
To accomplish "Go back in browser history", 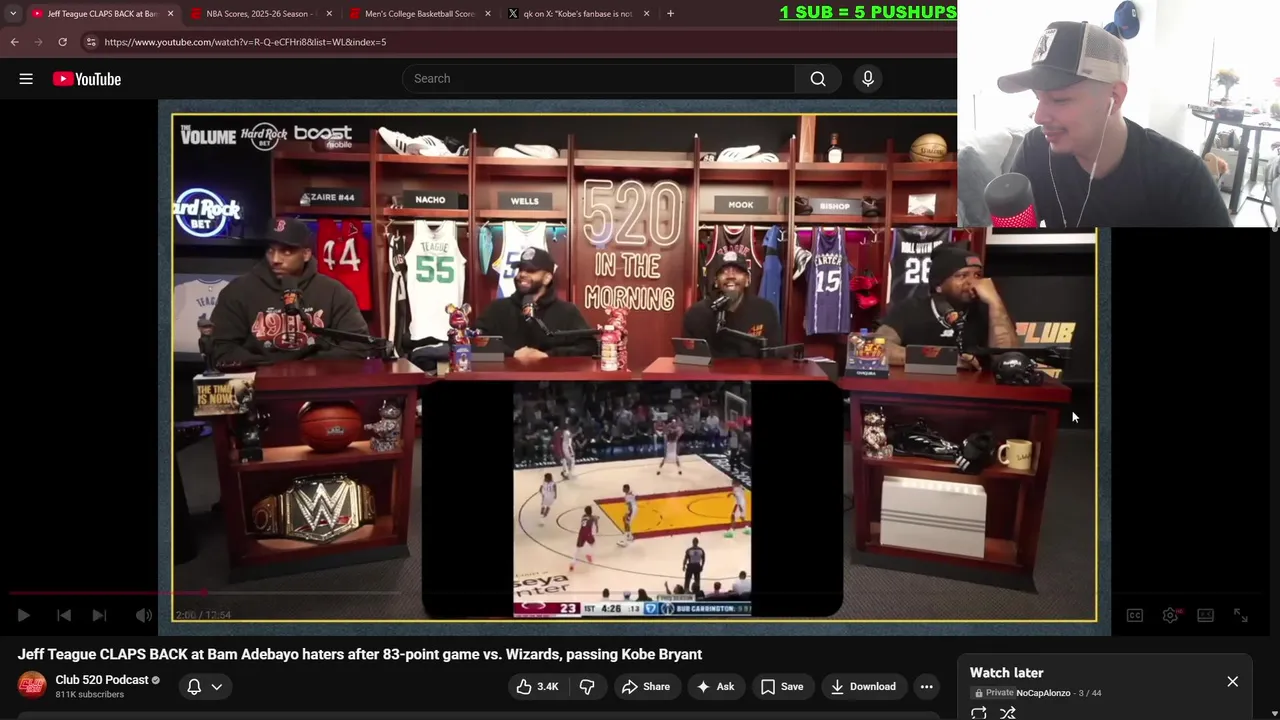I will click(x=14, y=42).
